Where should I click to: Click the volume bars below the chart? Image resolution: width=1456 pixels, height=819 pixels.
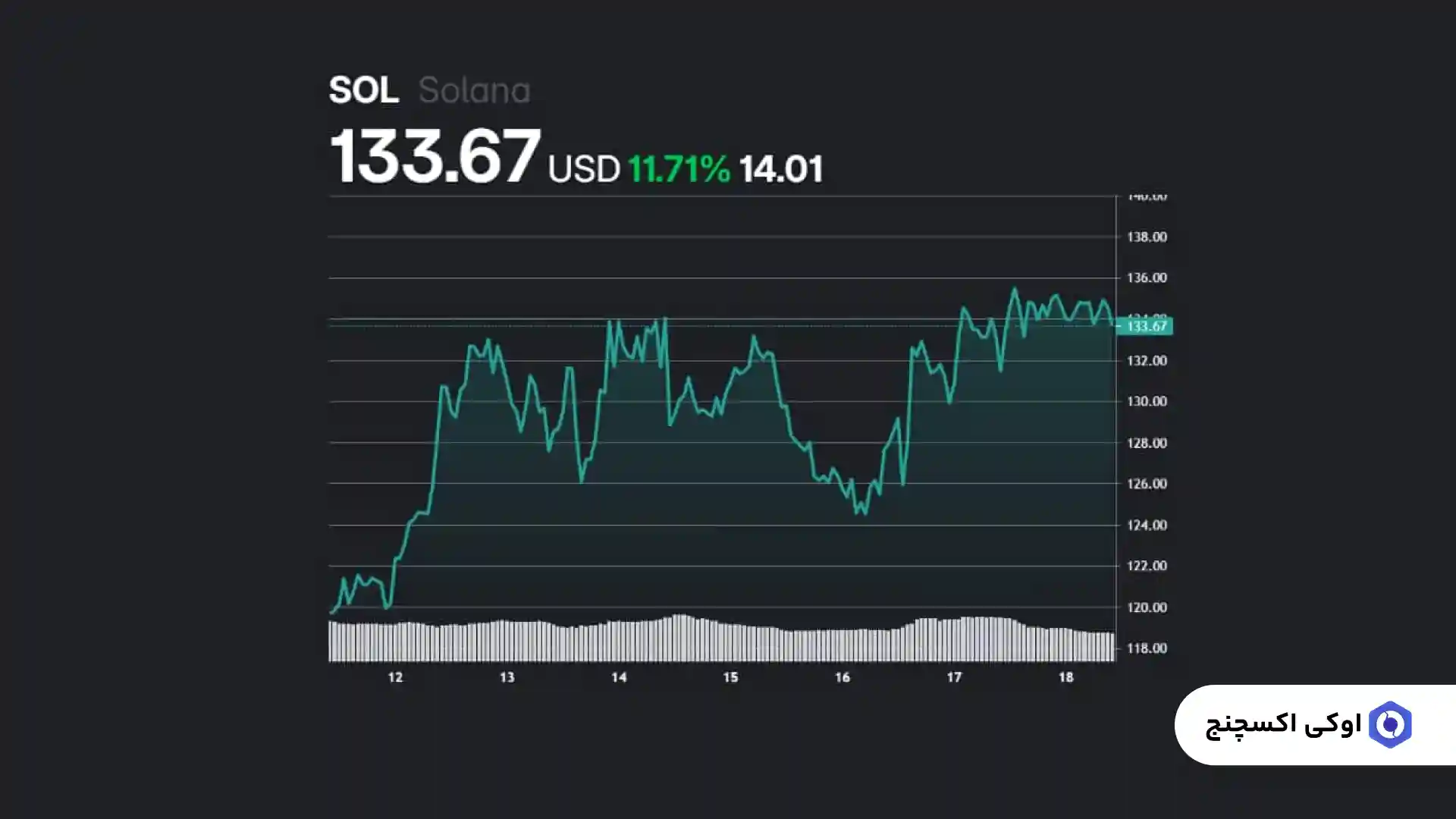coord(720,641)
